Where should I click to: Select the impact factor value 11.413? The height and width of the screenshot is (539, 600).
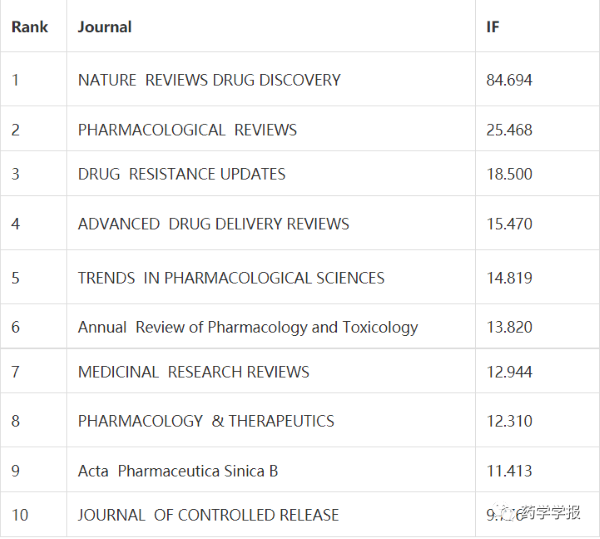coord(509,471)
